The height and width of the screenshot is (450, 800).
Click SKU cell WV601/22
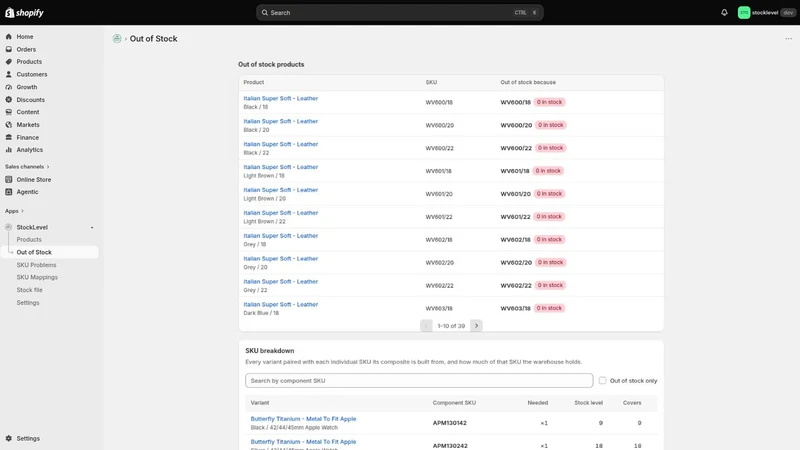(439, 217)
